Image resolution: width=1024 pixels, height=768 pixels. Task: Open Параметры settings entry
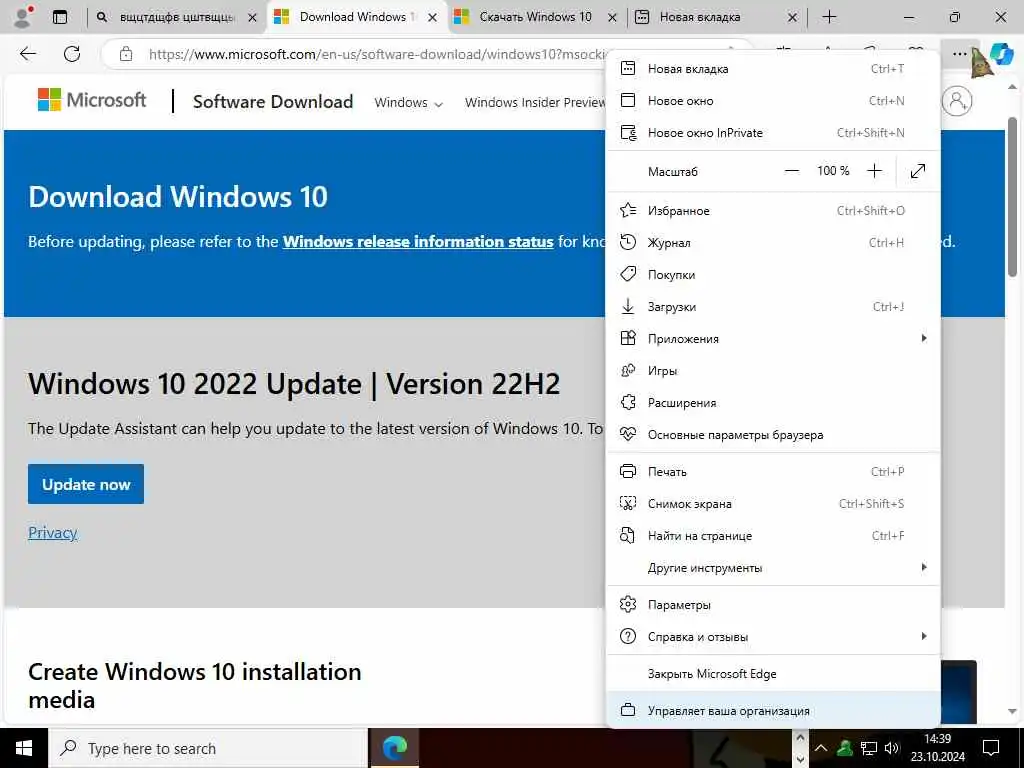(x=773, y=605)
